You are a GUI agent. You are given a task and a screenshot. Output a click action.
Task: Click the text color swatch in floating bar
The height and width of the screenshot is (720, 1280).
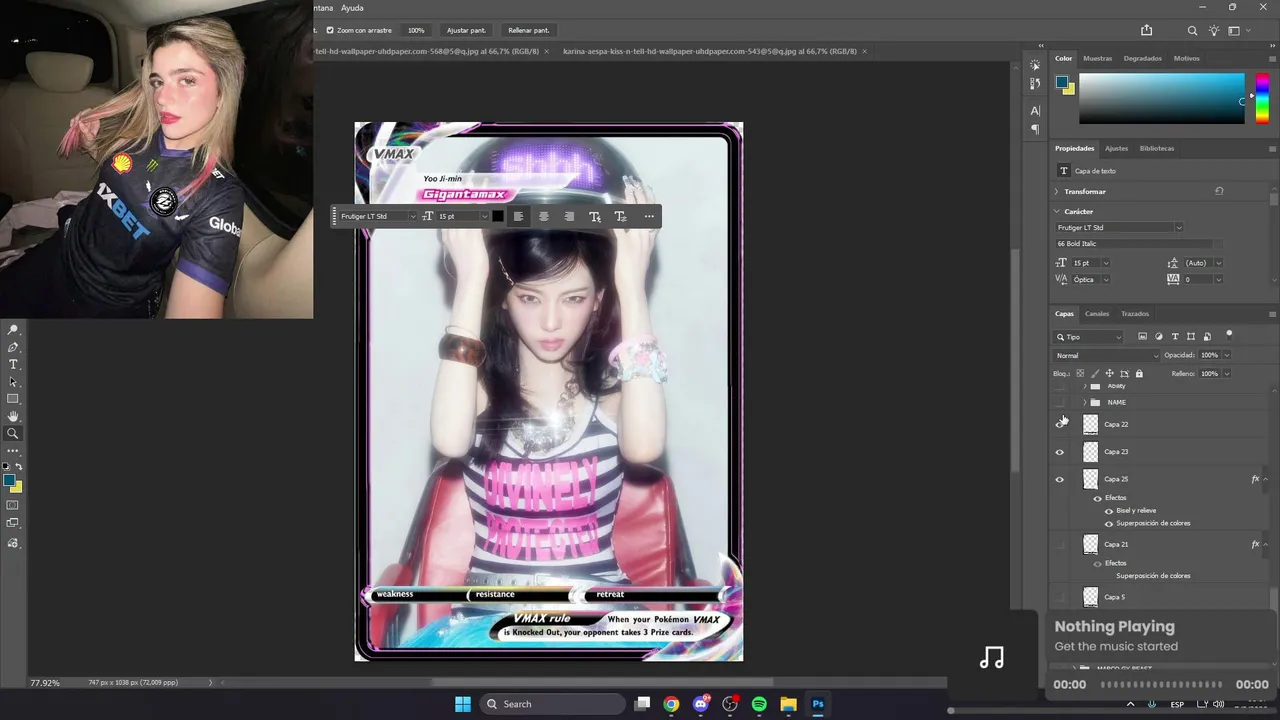point(498,216)
